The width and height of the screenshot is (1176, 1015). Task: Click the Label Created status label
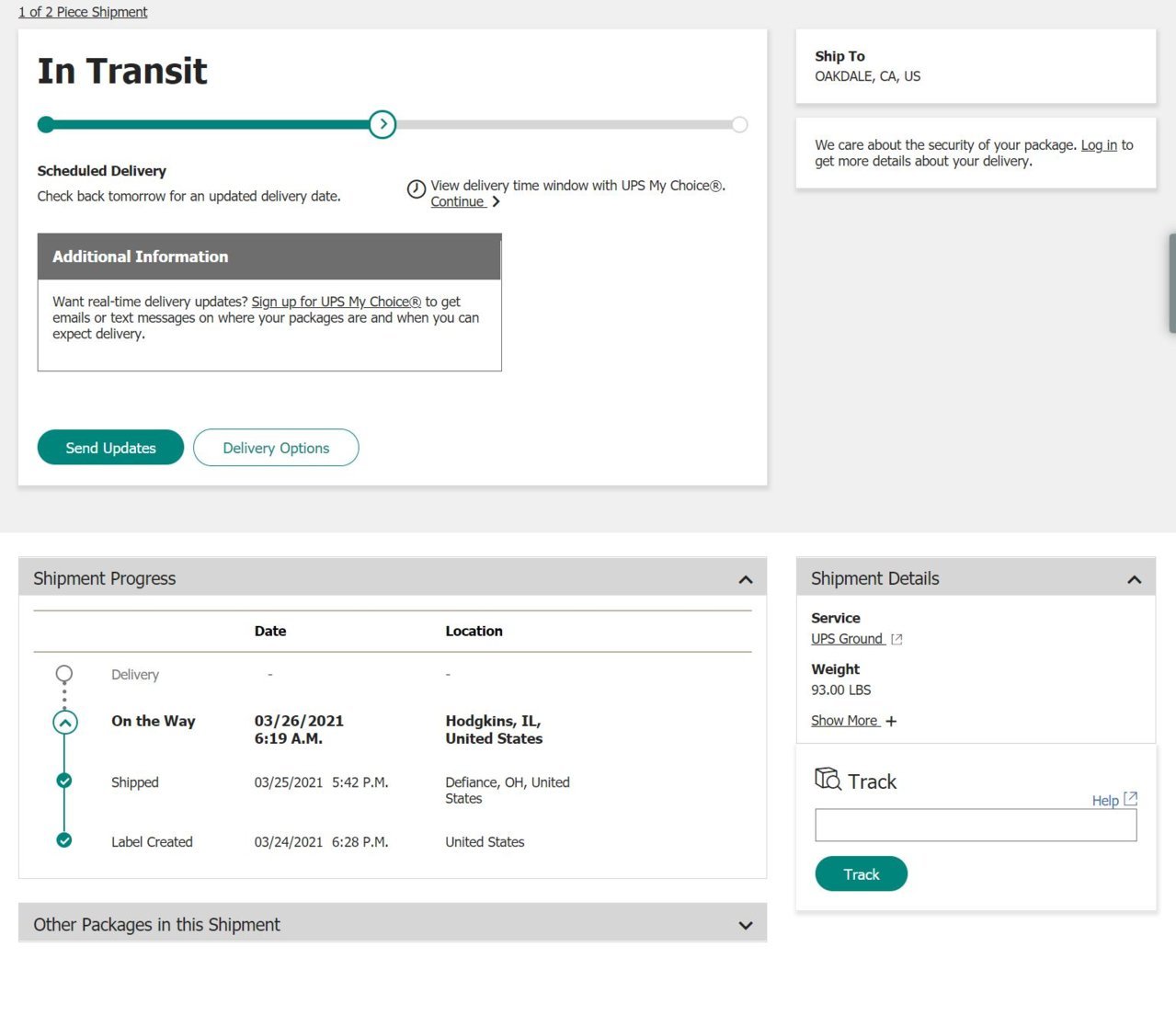(x=152, y=842)
